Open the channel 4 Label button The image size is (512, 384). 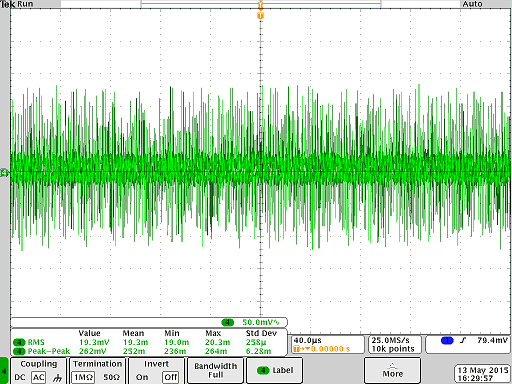coord(275,370)
